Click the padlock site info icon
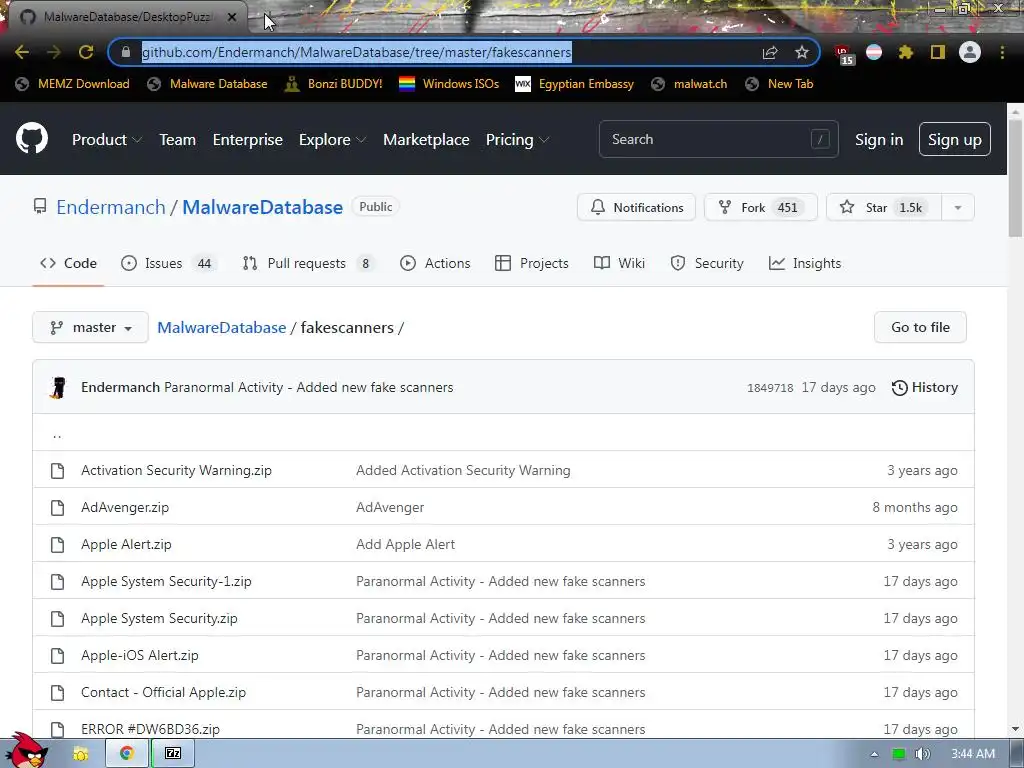 (126, 52)
